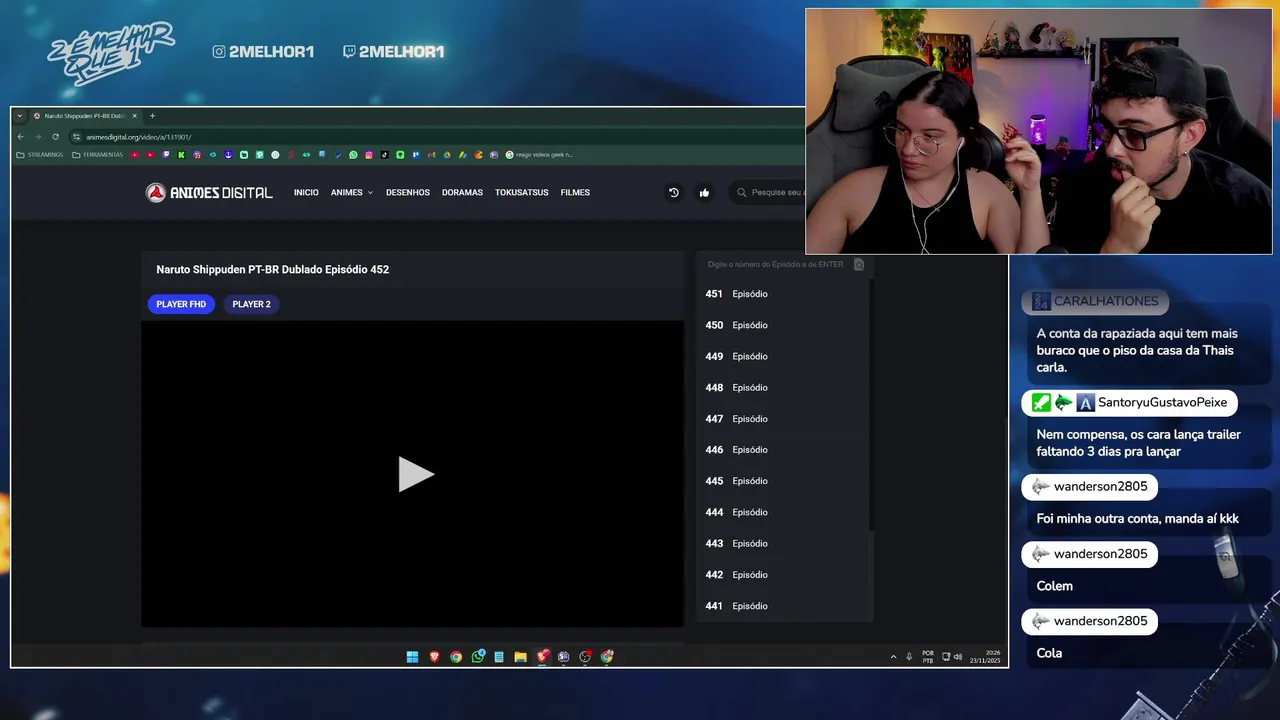Image resolution: width=1280 pixels, height=720 pixels.
Task: Switch to PLAYER 2 source
Action: pyautogui.click(x=251, y=304)
